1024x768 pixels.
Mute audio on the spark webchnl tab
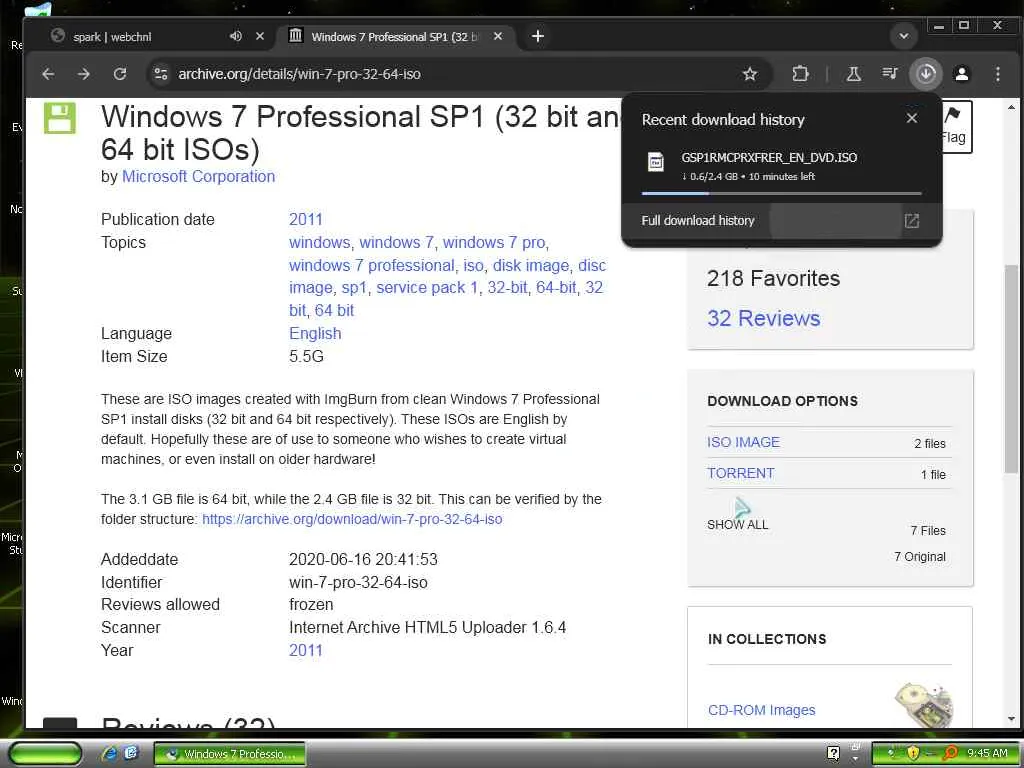click(x=236, y=36)
